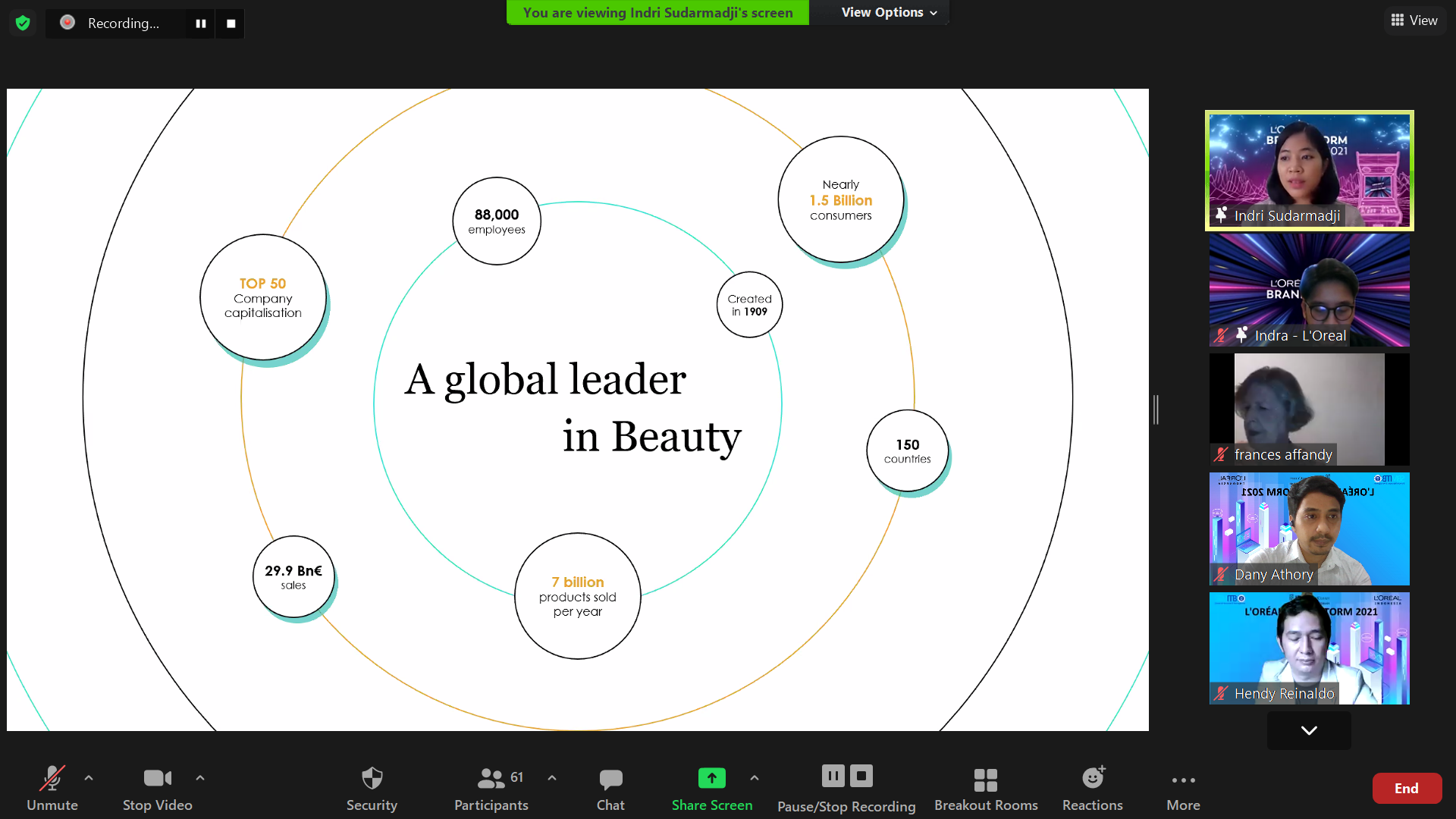
Task: Stop recording from the top recording bar
Action: 231,24
